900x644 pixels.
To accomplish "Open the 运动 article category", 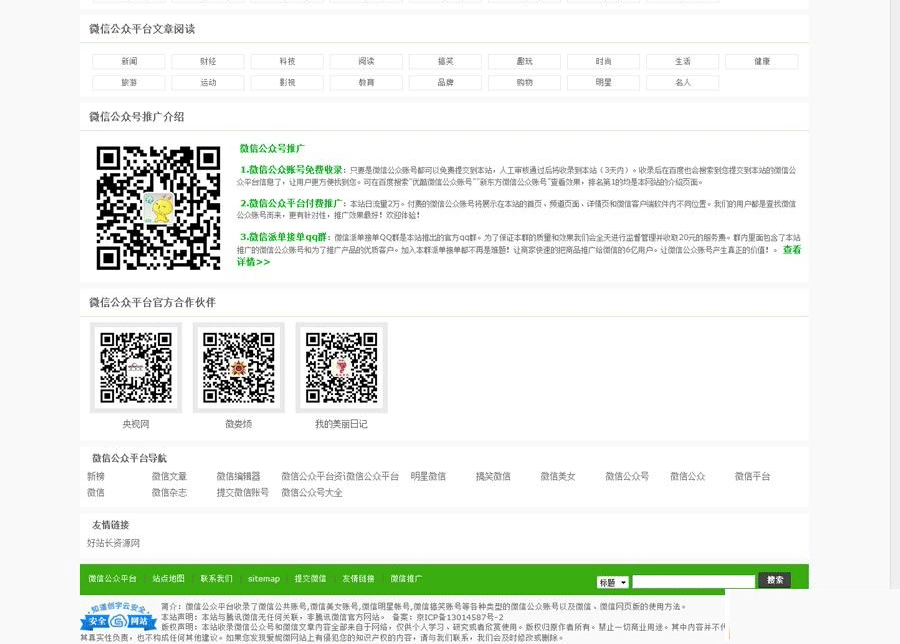I will click(208, 83).
